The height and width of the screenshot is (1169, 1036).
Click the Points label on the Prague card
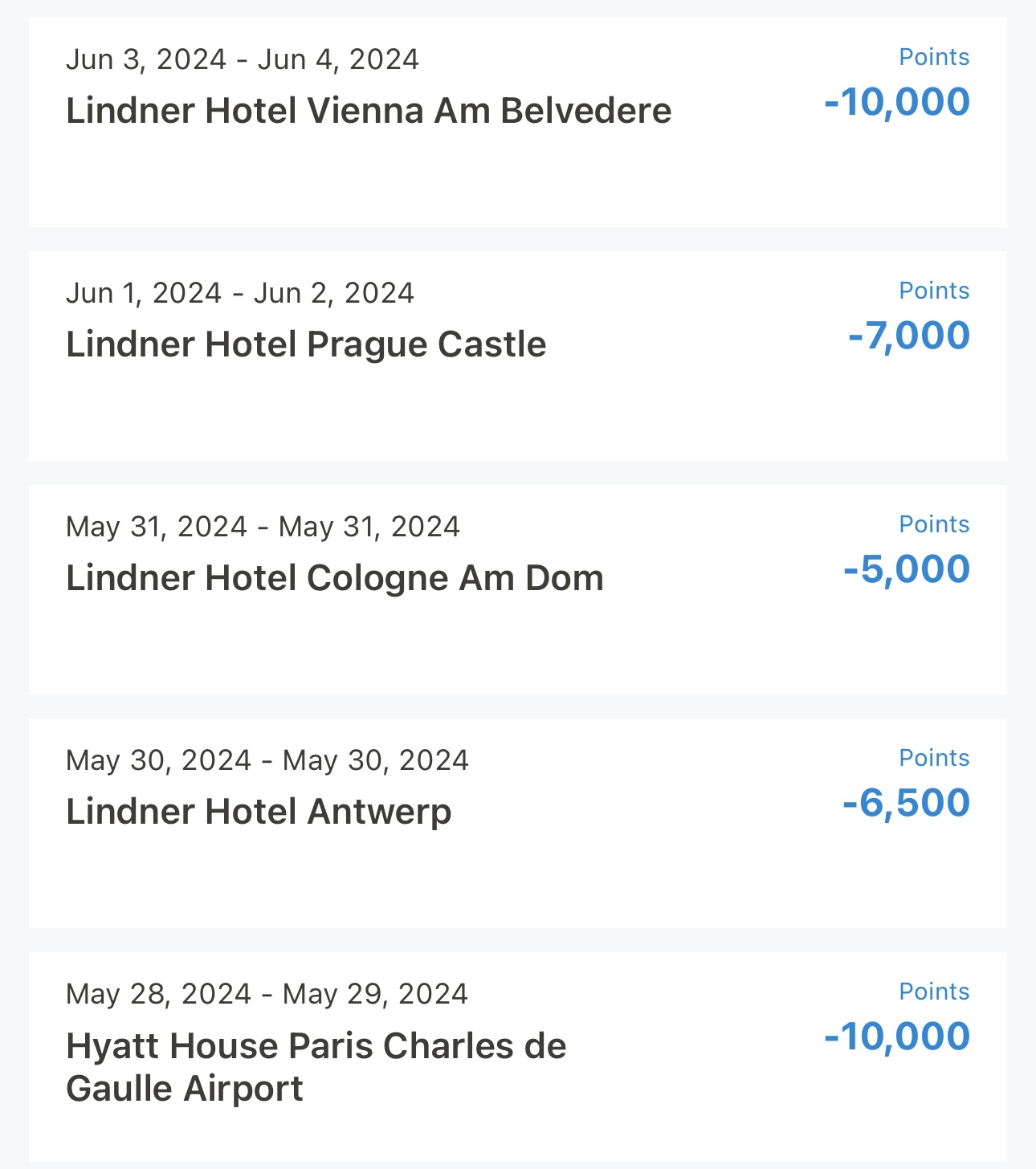[x=934, y=291]
